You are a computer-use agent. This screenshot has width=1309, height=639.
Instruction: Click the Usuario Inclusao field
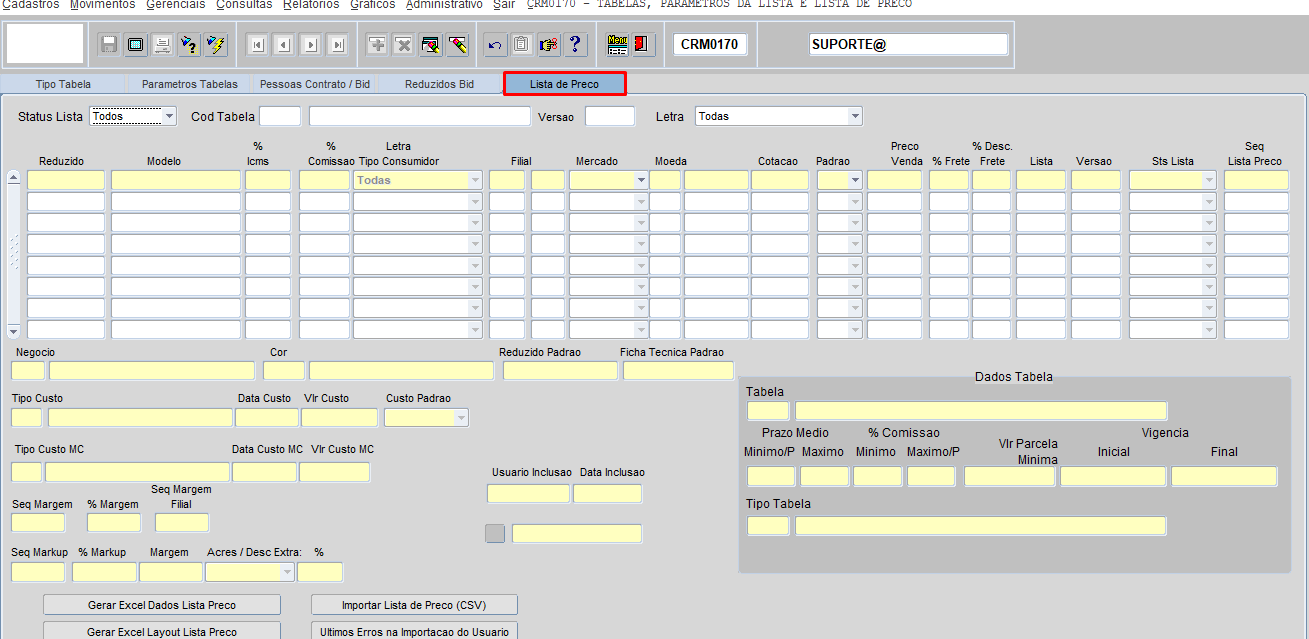point(528,493)
